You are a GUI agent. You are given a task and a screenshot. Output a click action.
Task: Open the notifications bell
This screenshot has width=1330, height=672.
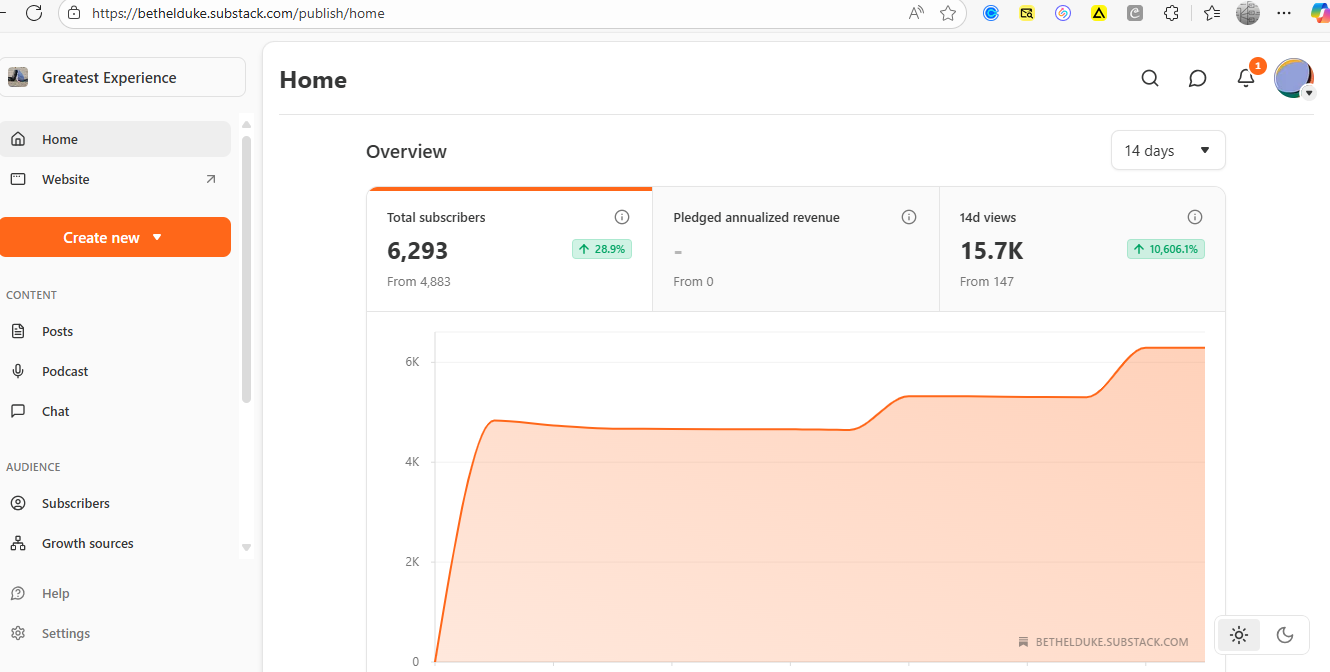pos(1245,78)
